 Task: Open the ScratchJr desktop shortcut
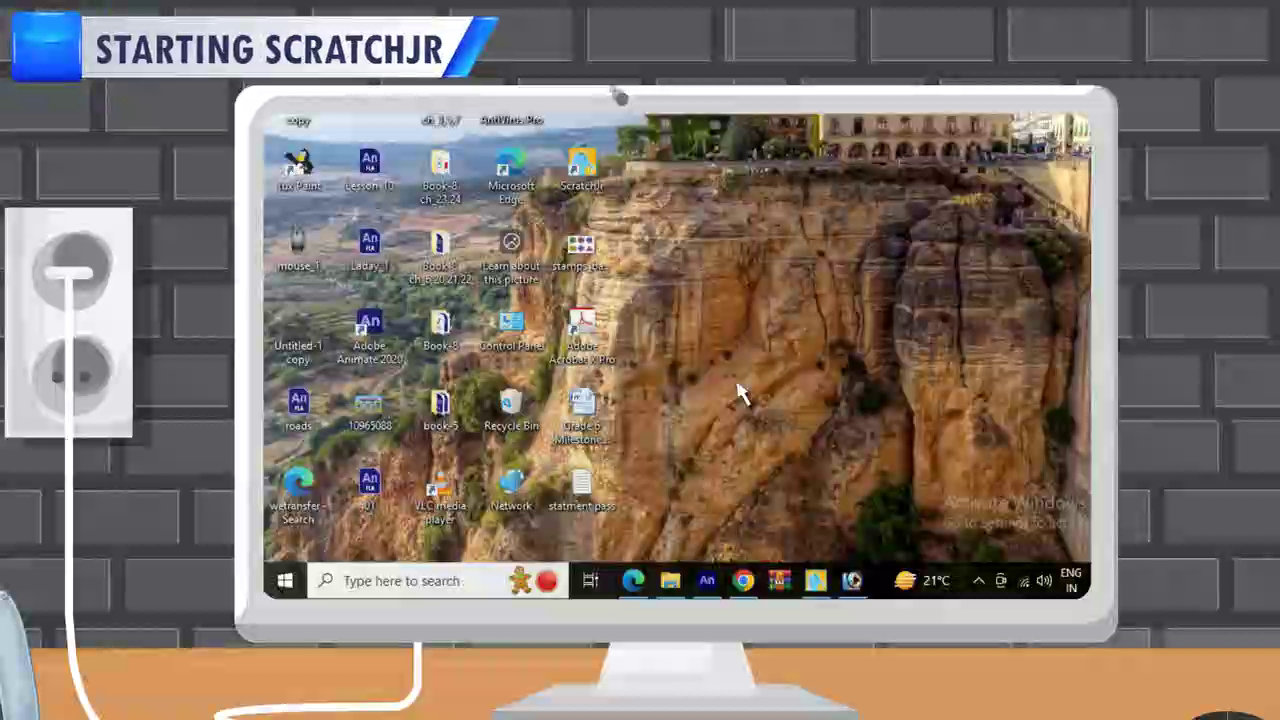tap(581, 165)
